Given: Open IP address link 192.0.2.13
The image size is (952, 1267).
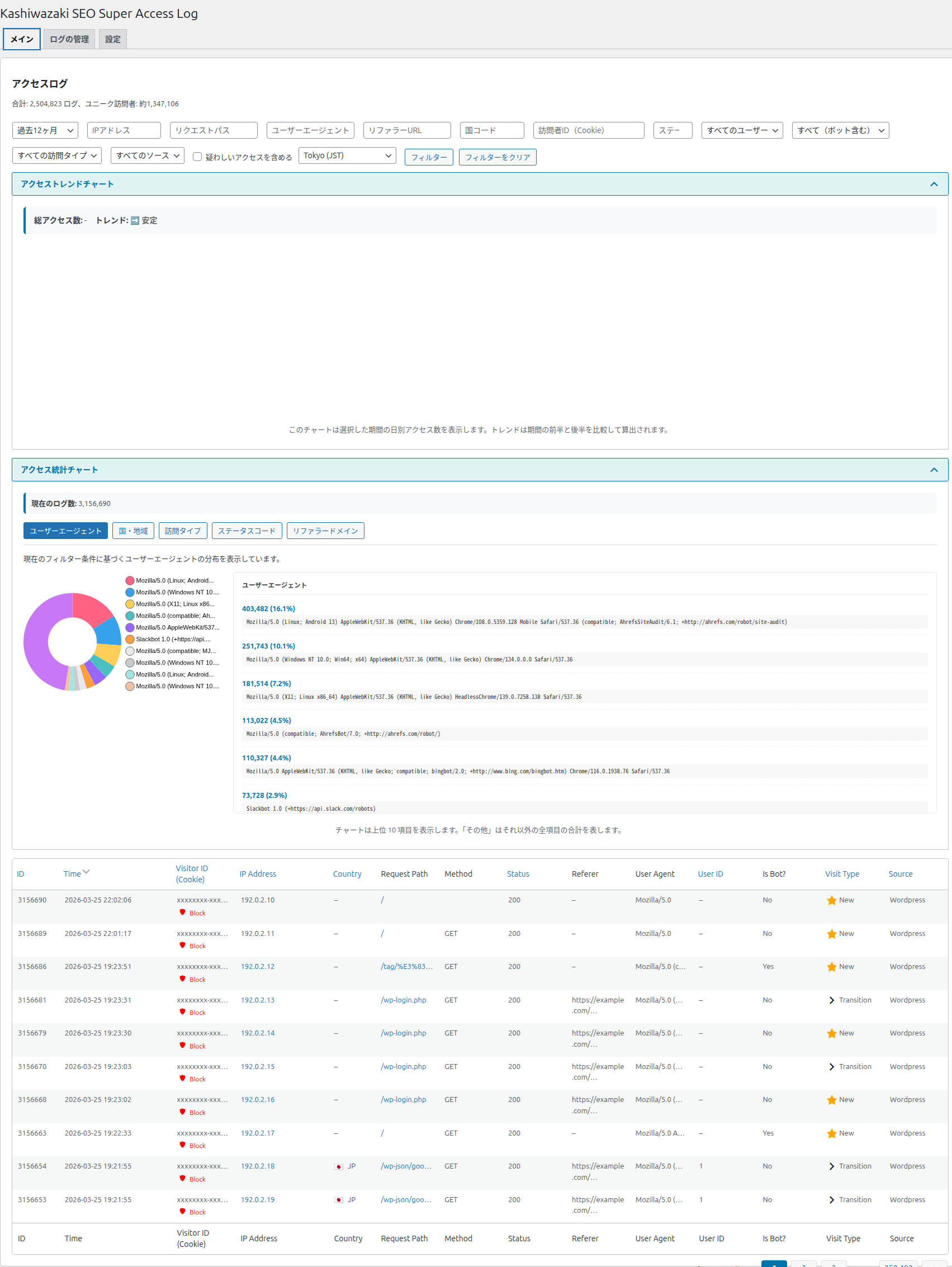Looking at the screenshot, I should pyautogui.click(x=257, y=1000).
